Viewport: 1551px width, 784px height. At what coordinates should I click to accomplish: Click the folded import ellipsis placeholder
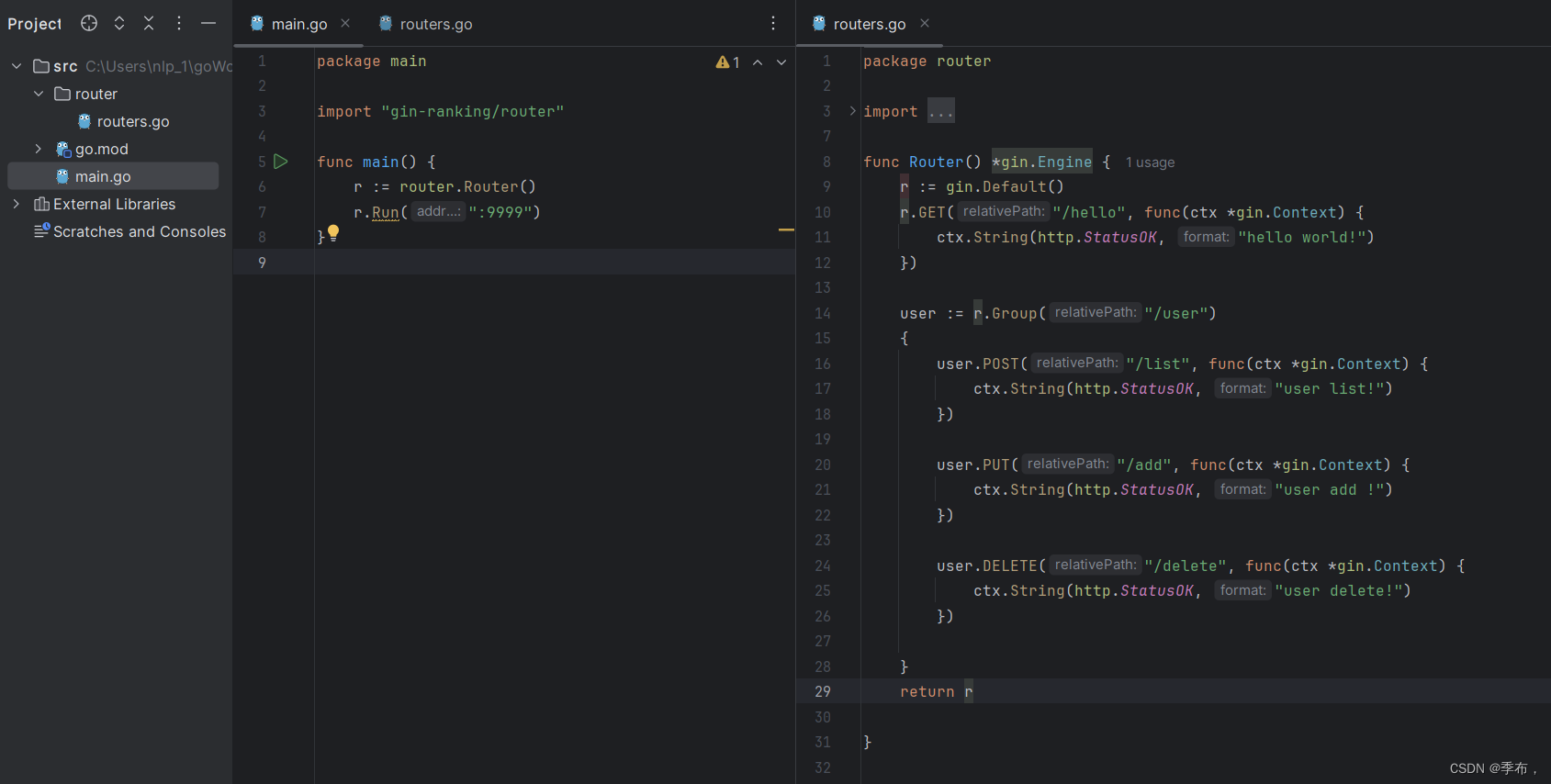click(941, 111)
